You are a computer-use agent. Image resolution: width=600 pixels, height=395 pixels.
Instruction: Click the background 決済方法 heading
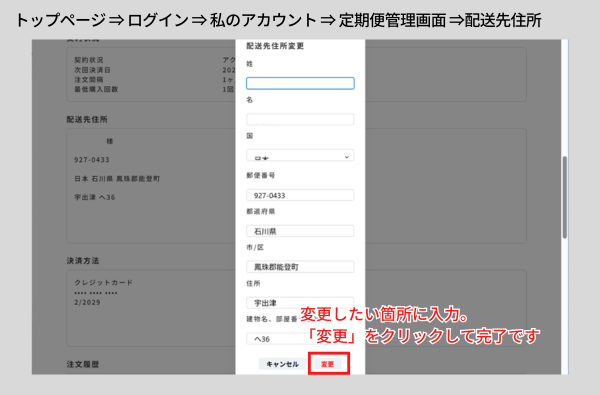(x=83, y=261)
